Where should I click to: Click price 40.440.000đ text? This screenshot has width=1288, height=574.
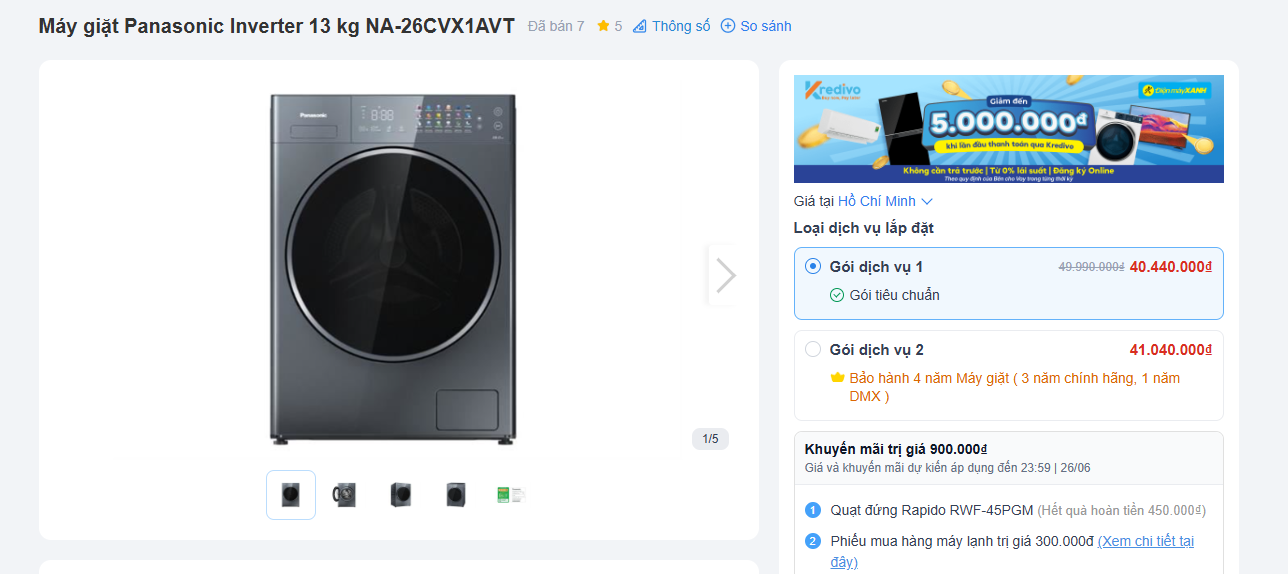click(1171, 267)
